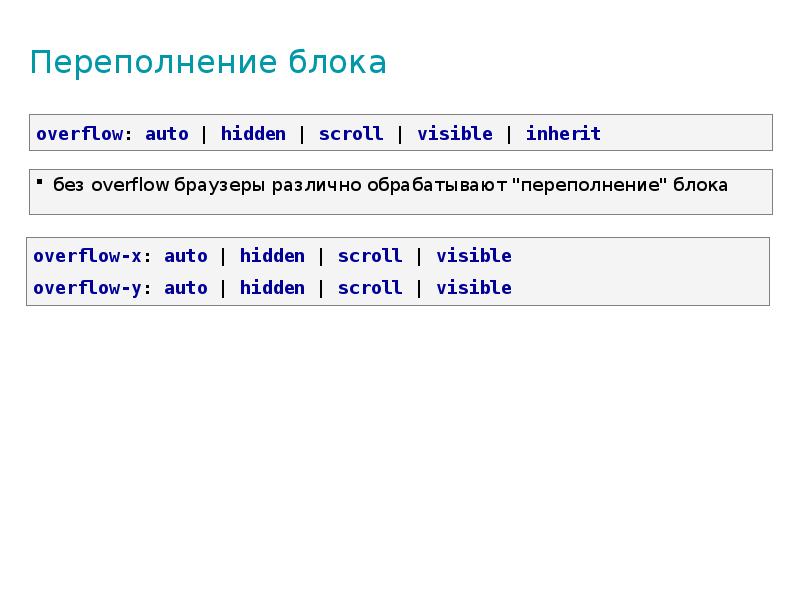
Task: Click "hidden" in the overflow-y line
Action: [272, 288]
